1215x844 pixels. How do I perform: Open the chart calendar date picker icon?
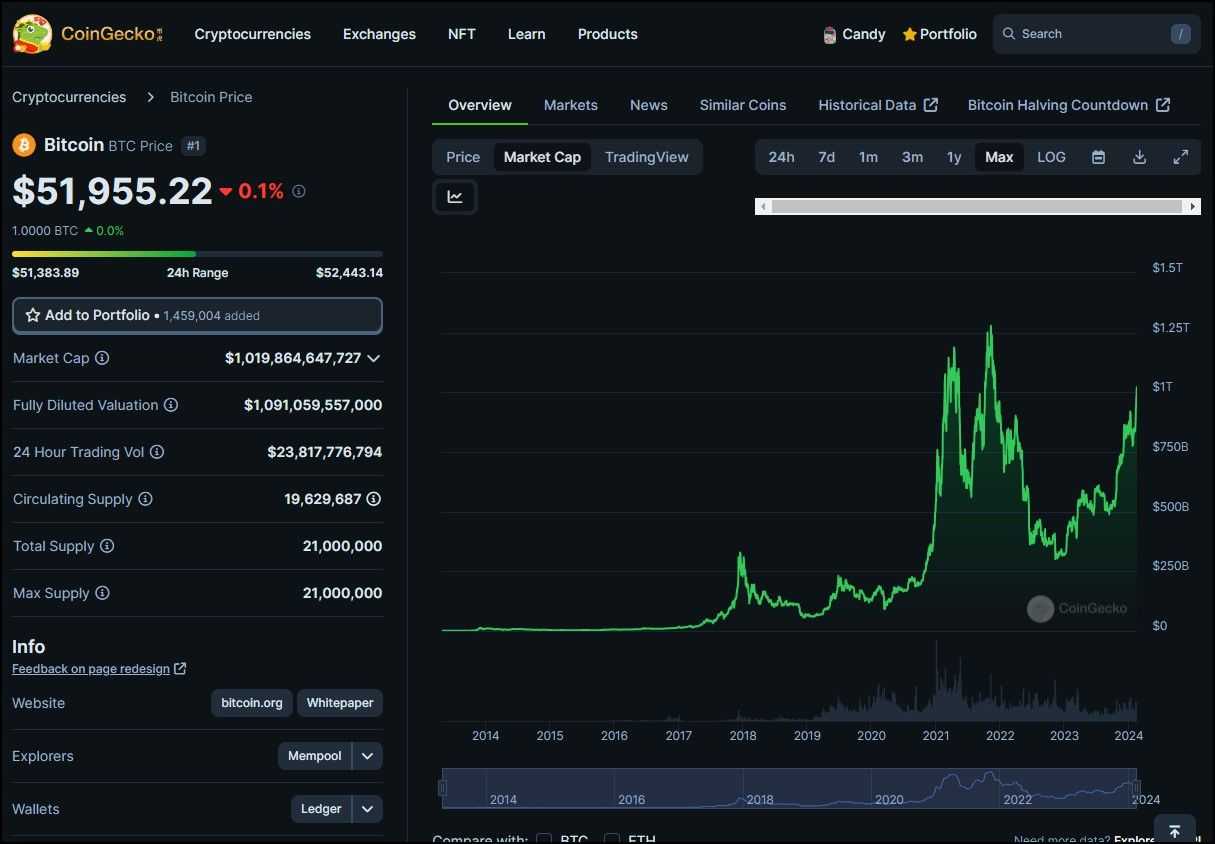pyautogui.click(x=1098, y=157)
